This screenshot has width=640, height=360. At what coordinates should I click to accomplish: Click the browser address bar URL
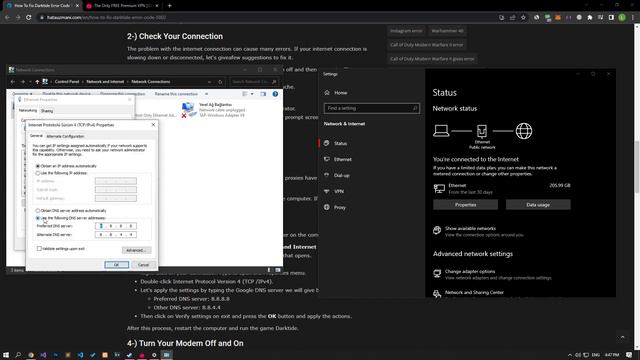(106, 18)
